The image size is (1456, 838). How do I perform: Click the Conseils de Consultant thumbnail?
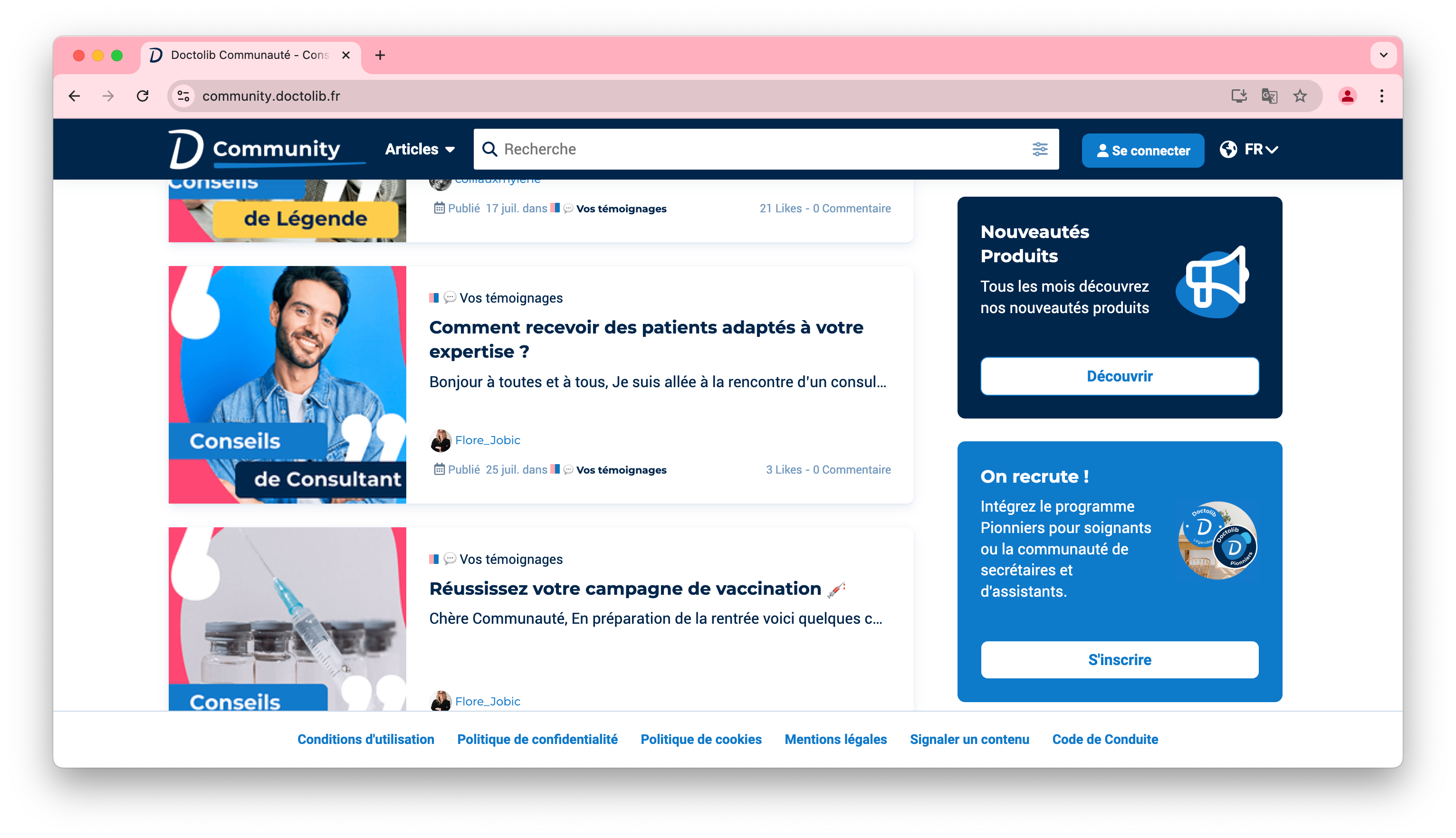click(287, 384)
